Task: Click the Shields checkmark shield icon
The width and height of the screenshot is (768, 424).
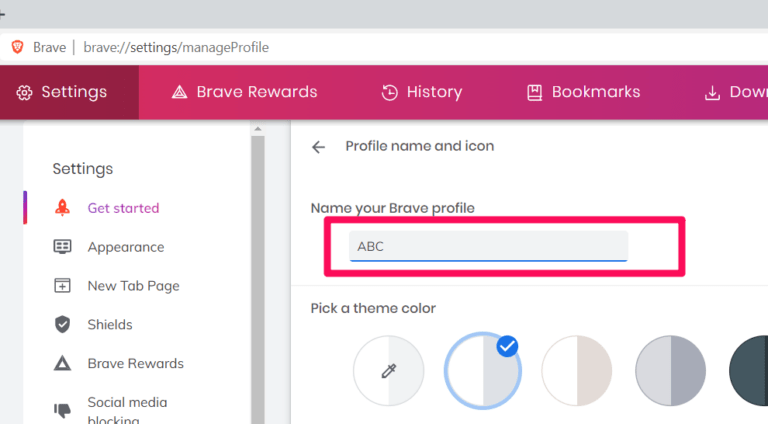Action: (x=62, y=324)
